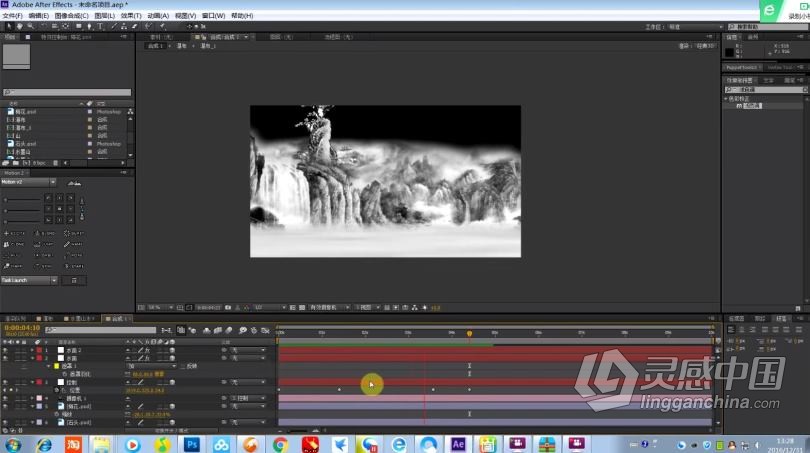The width and height of the screenshot is (810, 453).
Task: Select the Zoom magnifier tool
Action: [x=30, y=26]
